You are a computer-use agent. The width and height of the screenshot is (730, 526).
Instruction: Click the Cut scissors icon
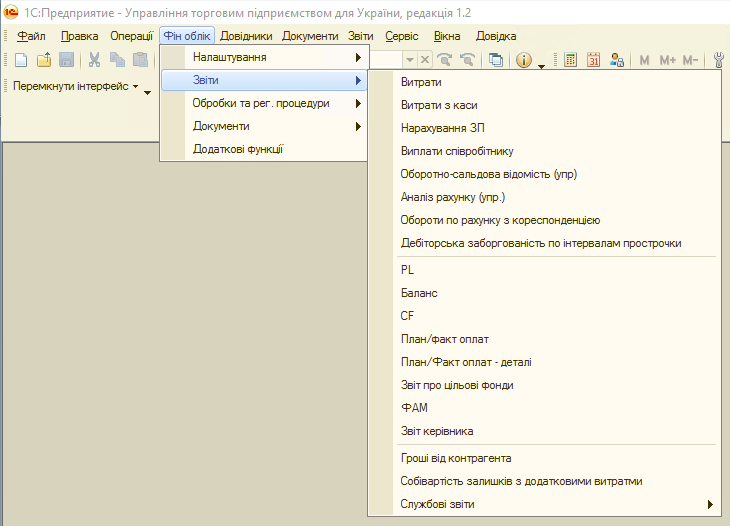click(x=95, y=60)
